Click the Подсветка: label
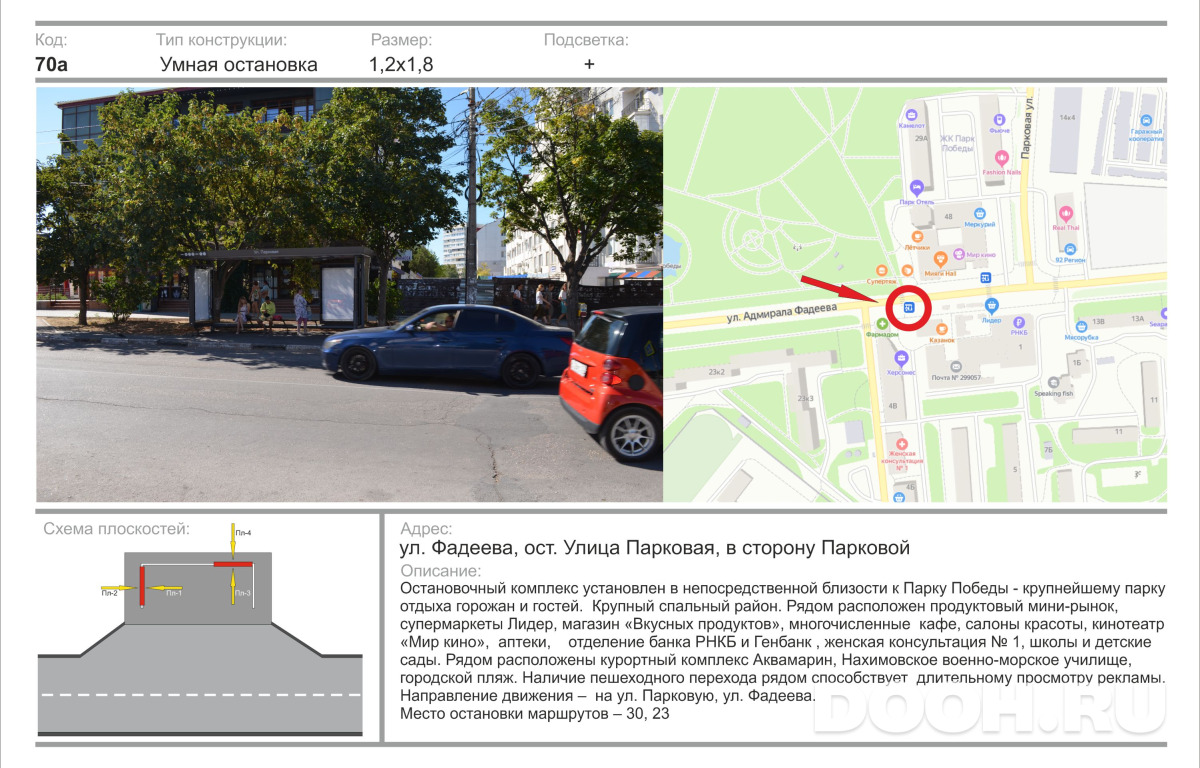Screen dimensions: 1200x768 tap(586, 40)
